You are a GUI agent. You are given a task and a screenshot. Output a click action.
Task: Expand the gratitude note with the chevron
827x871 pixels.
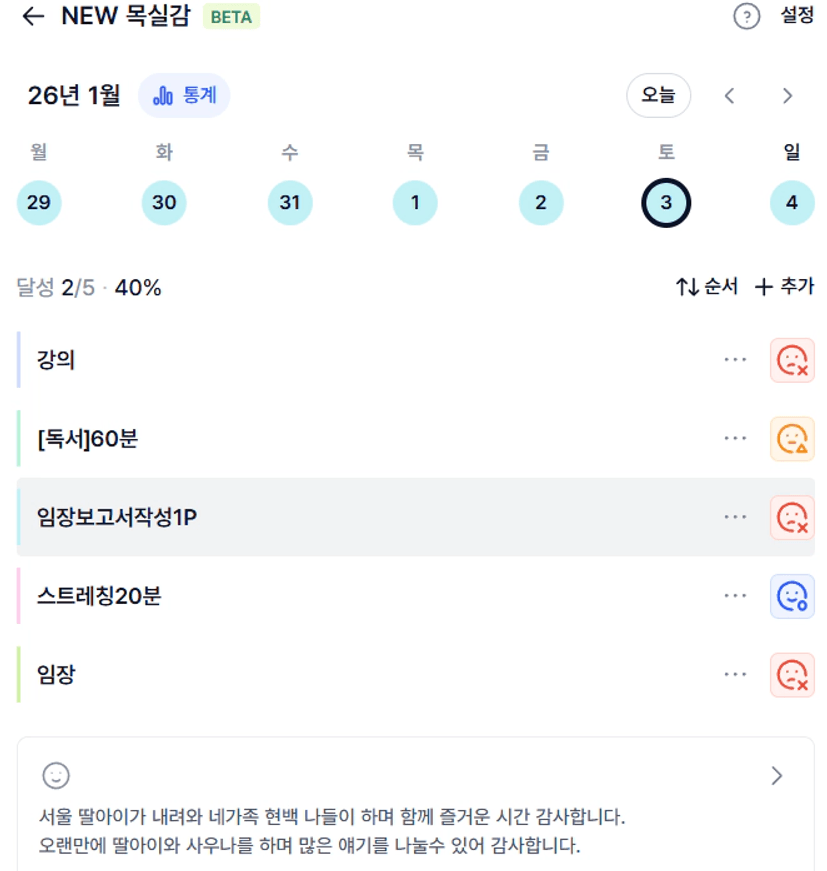777,776
